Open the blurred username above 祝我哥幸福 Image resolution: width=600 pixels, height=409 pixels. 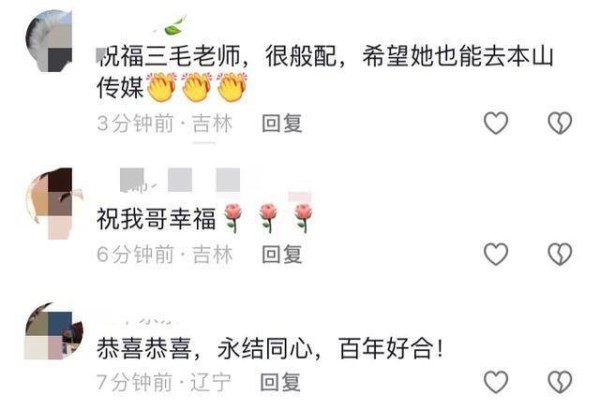[180, 180]
